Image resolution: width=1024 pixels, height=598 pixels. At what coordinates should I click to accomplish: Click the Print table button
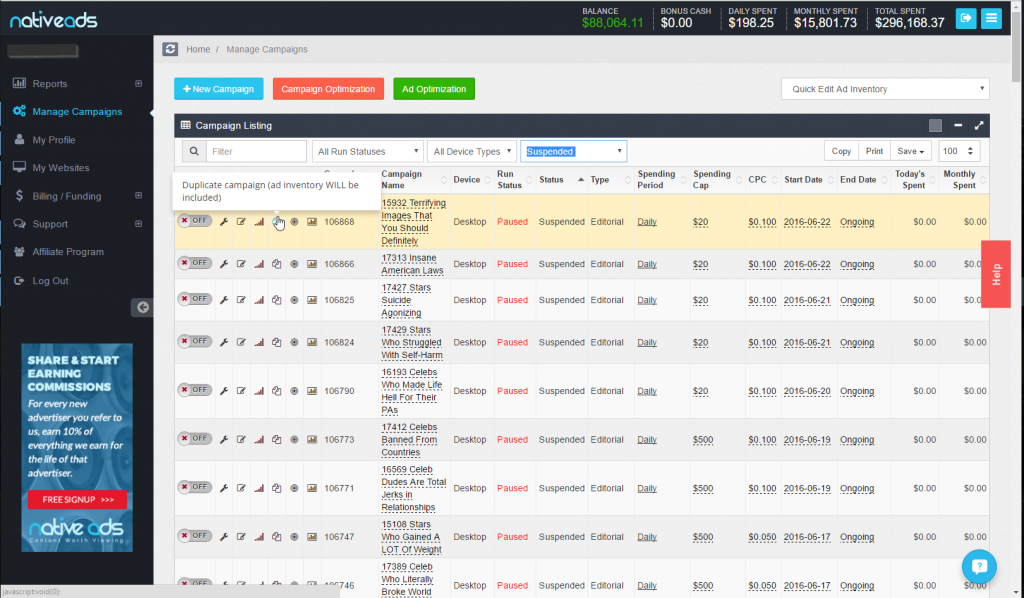(x=874, y=151)
